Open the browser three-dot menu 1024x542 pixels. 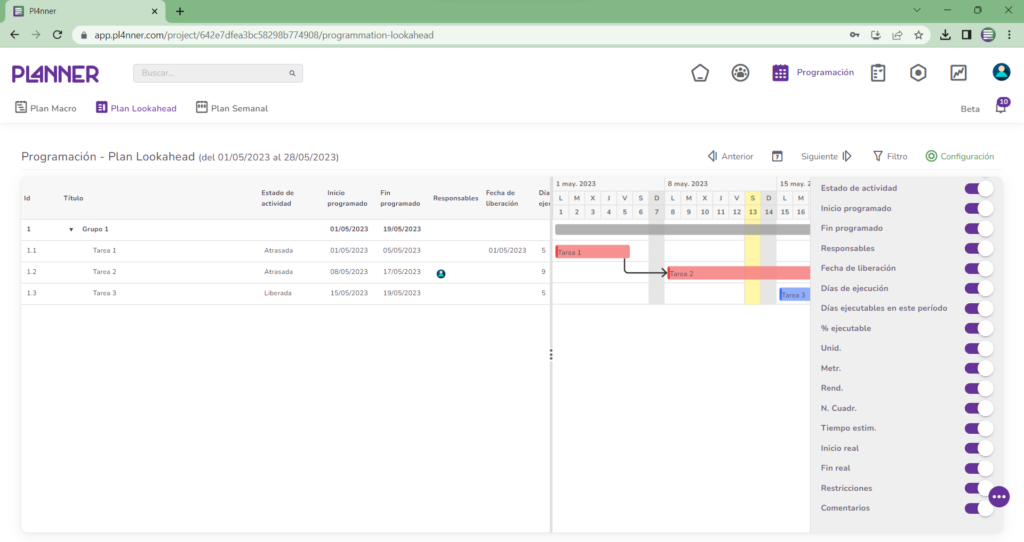[x=1010, y=35]
